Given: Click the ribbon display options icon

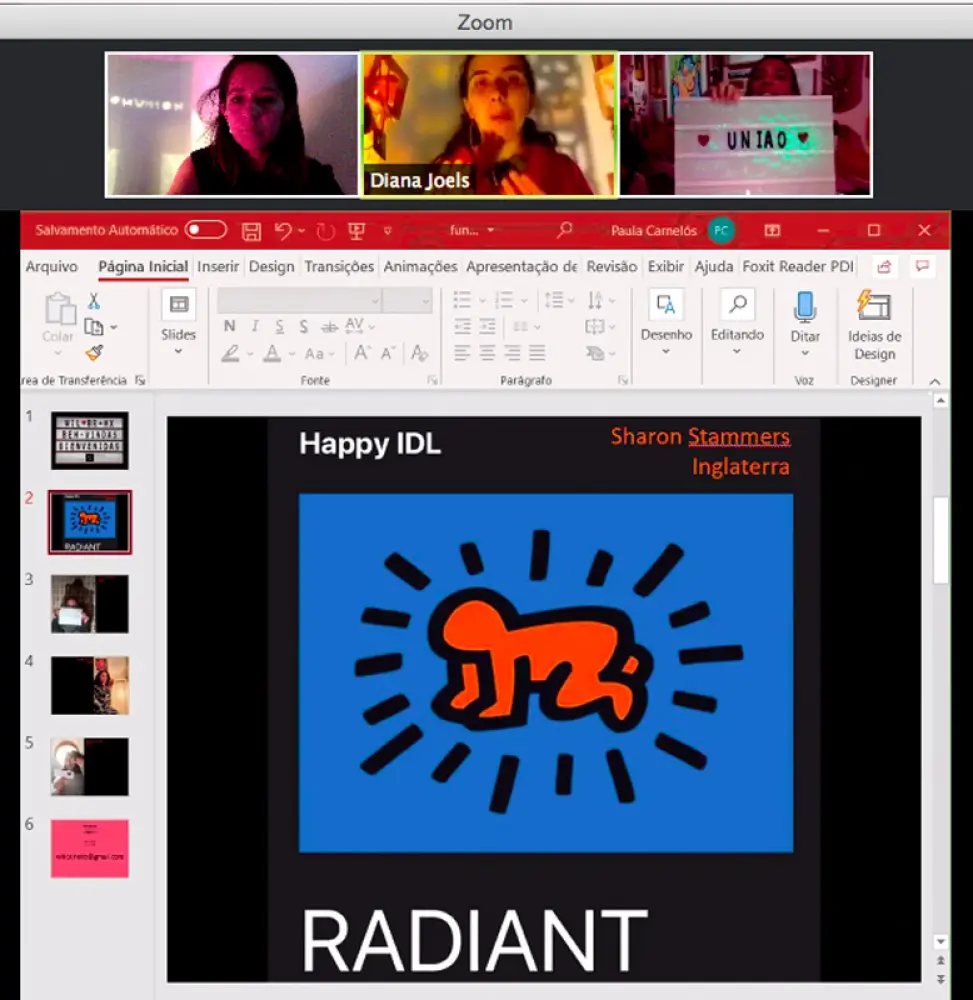Looking at the screenshot, I should click(772, 230).
